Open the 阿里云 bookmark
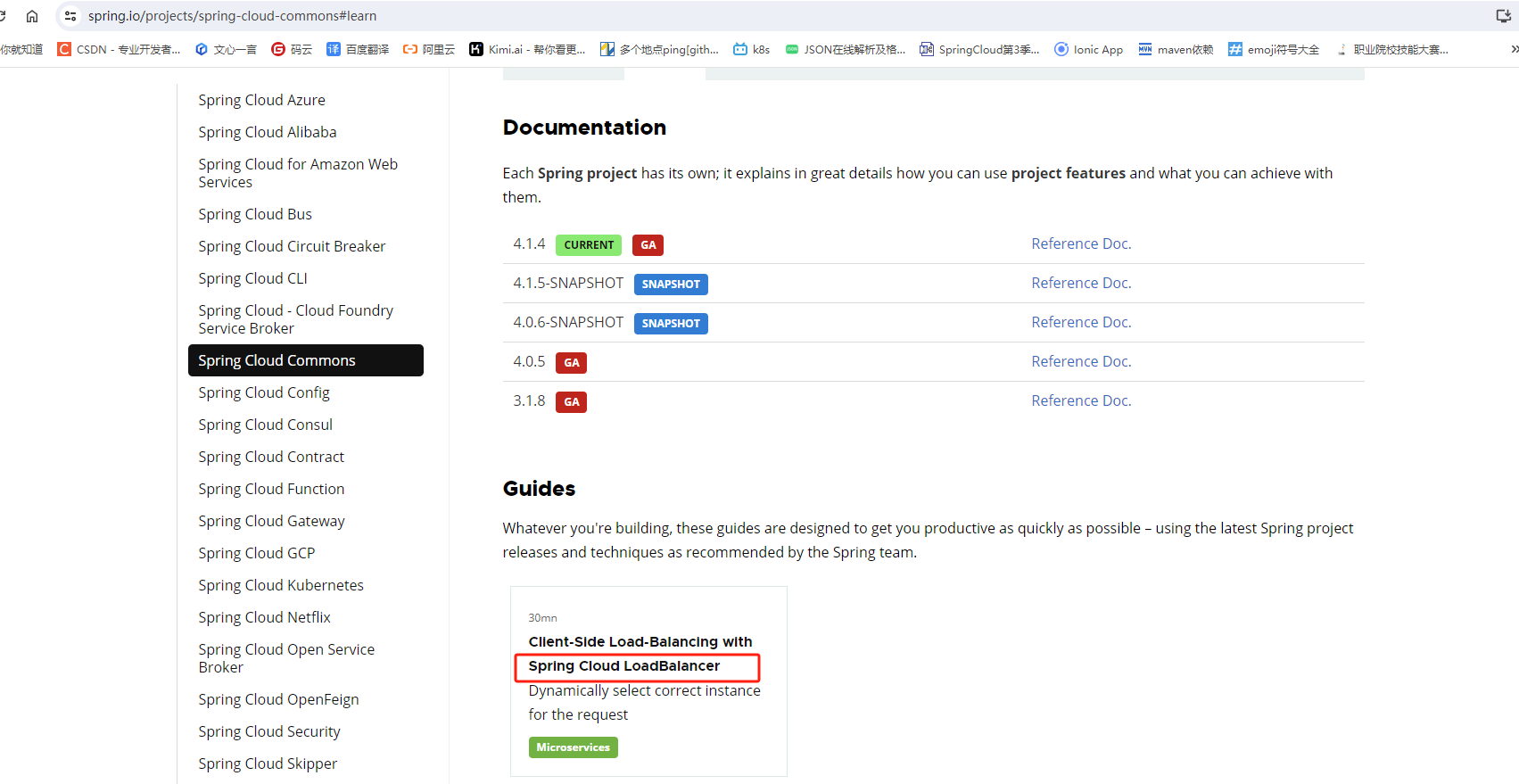 pyautogui.click(x=429, y=49)
